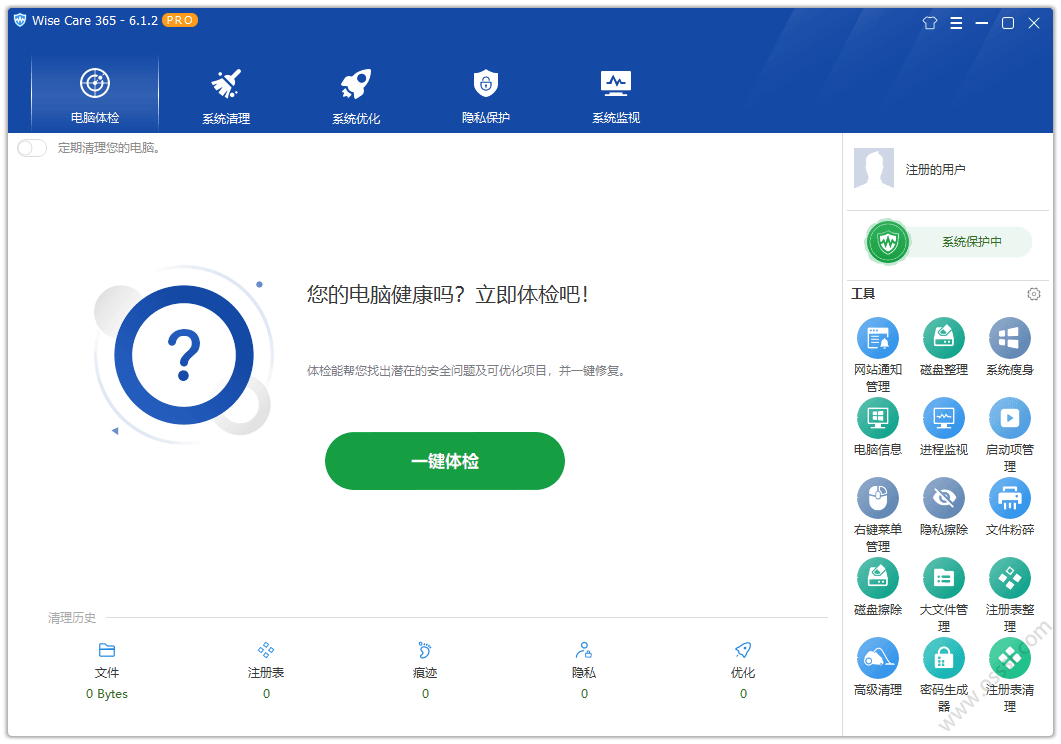This screenshot has width=1061, height=744.
Task: Click the big question mark checkup graphic
Action: coord(184,355)
